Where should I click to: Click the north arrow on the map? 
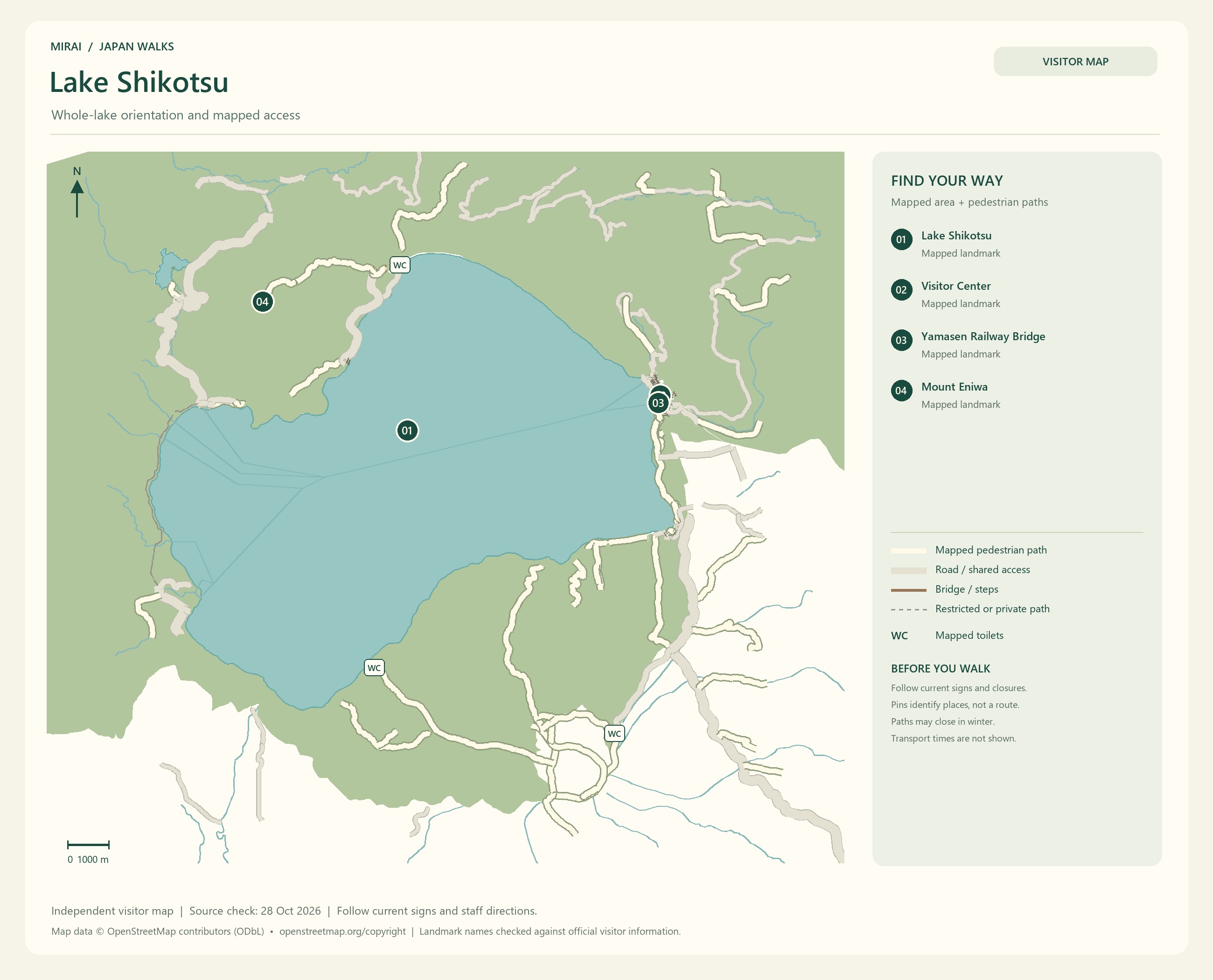tap(77, 192)
